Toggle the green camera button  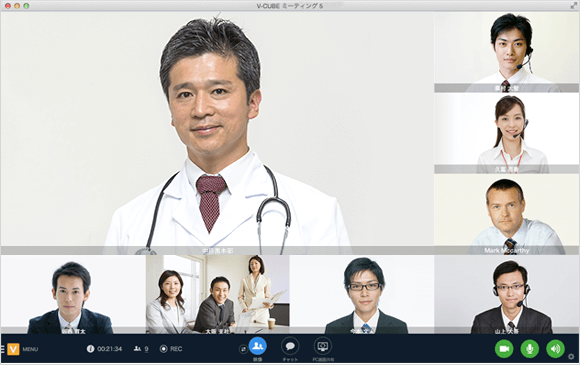(x=504, y=349)
